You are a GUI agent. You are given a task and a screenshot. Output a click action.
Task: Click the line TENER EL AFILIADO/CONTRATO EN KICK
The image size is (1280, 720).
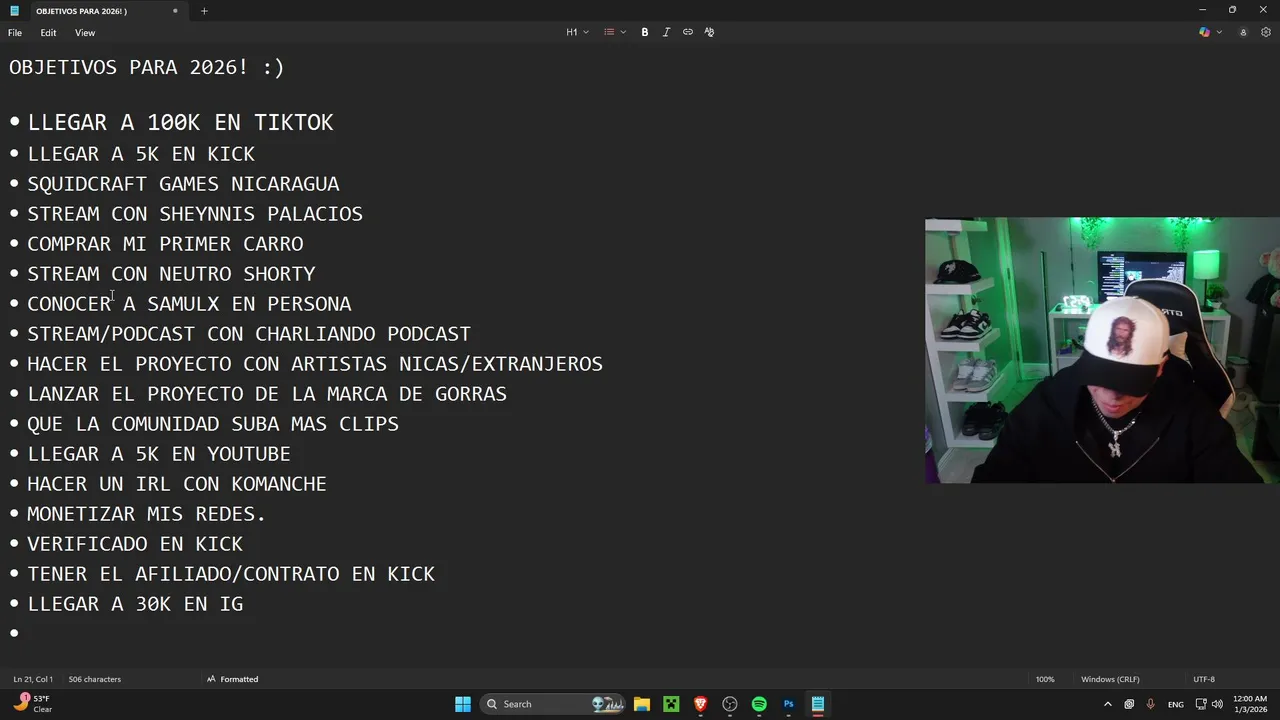coord(231,573)
